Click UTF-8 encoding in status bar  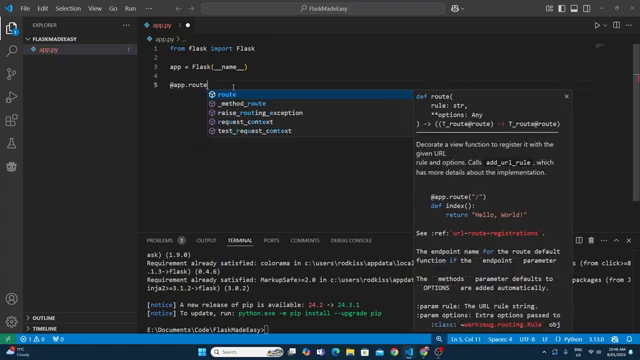tap(527, 339)
